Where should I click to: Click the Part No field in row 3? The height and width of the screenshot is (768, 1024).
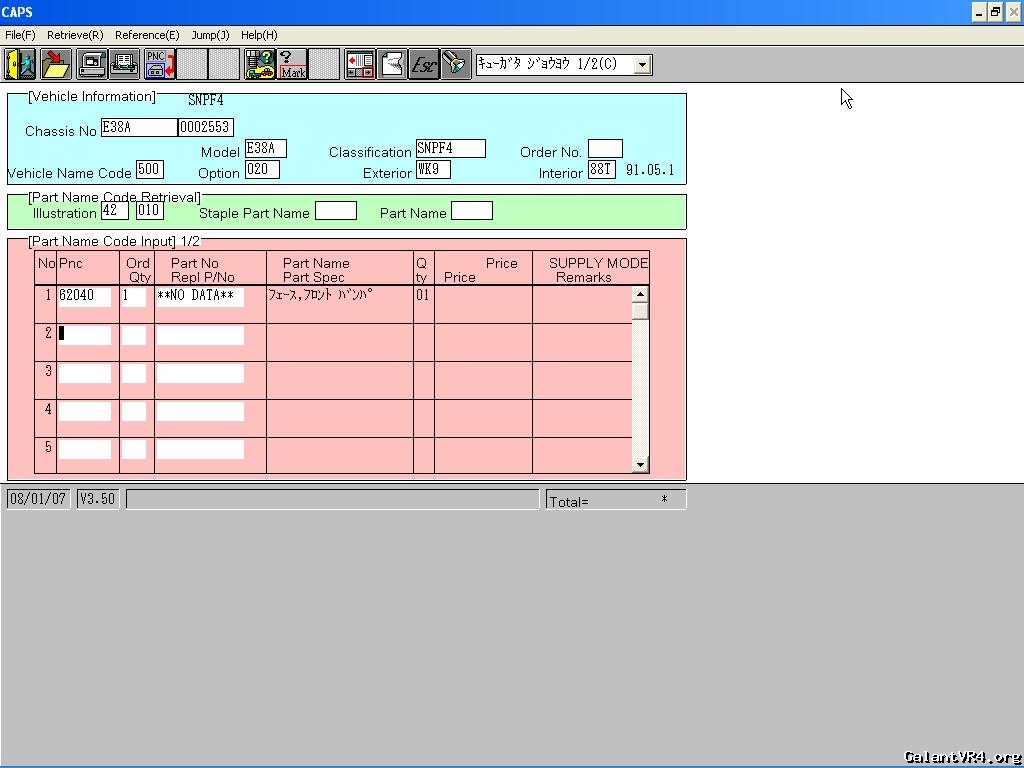click(x=200, y=373)
